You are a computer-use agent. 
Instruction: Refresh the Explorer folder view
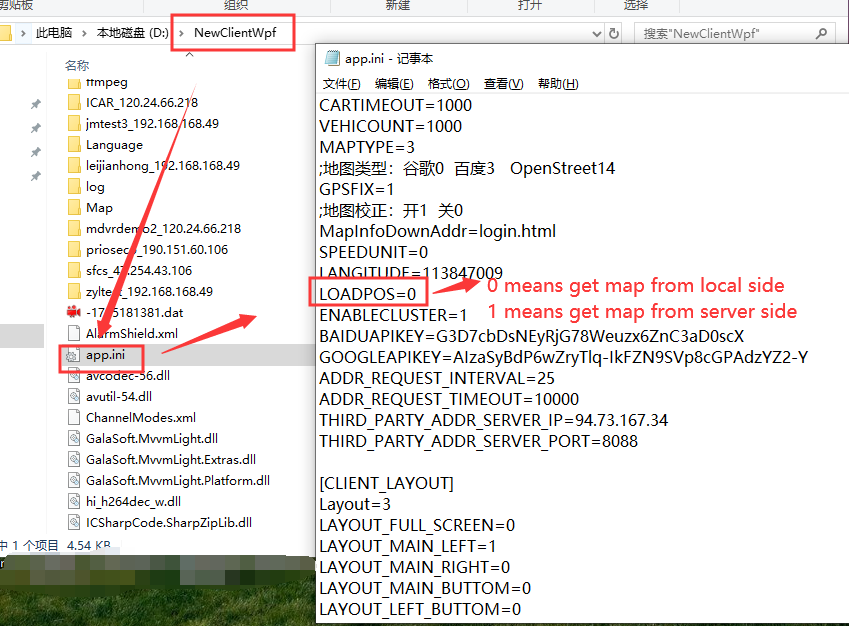(614, 34)
